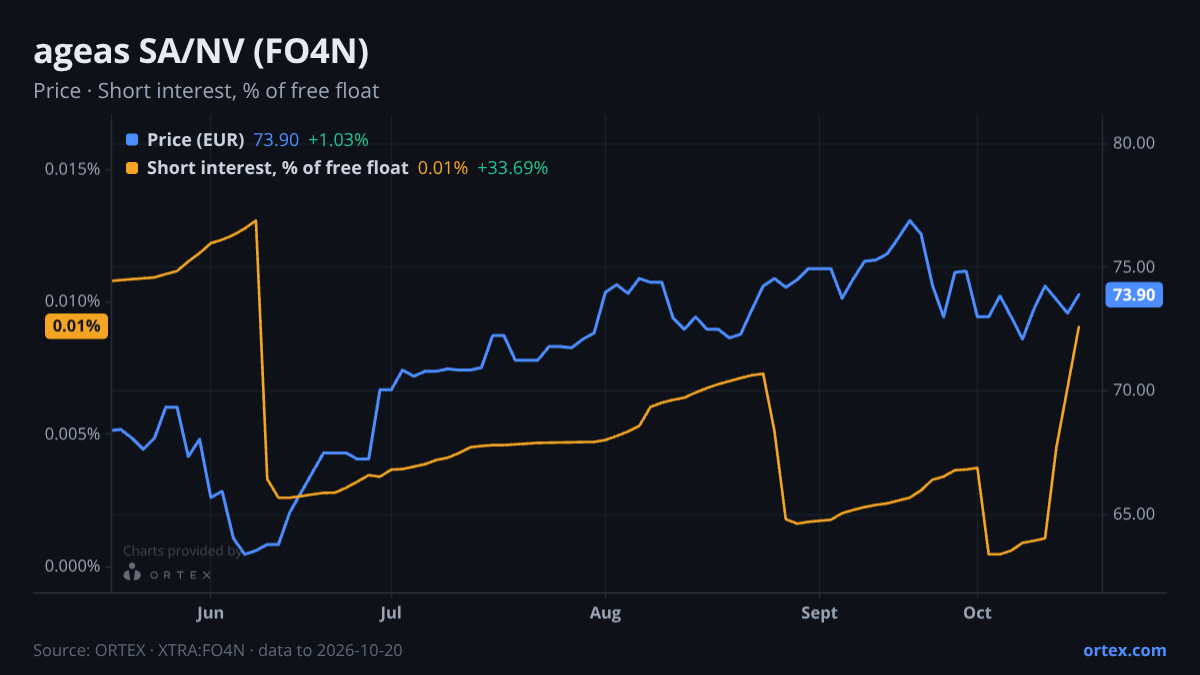Click the 73.90 price value in legend

(x=276, y=139)
